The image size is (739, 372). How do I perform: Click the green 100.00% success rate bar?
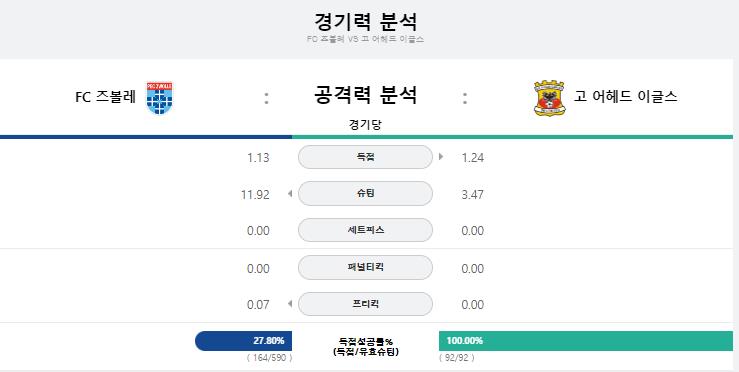(x=586, y=341)
